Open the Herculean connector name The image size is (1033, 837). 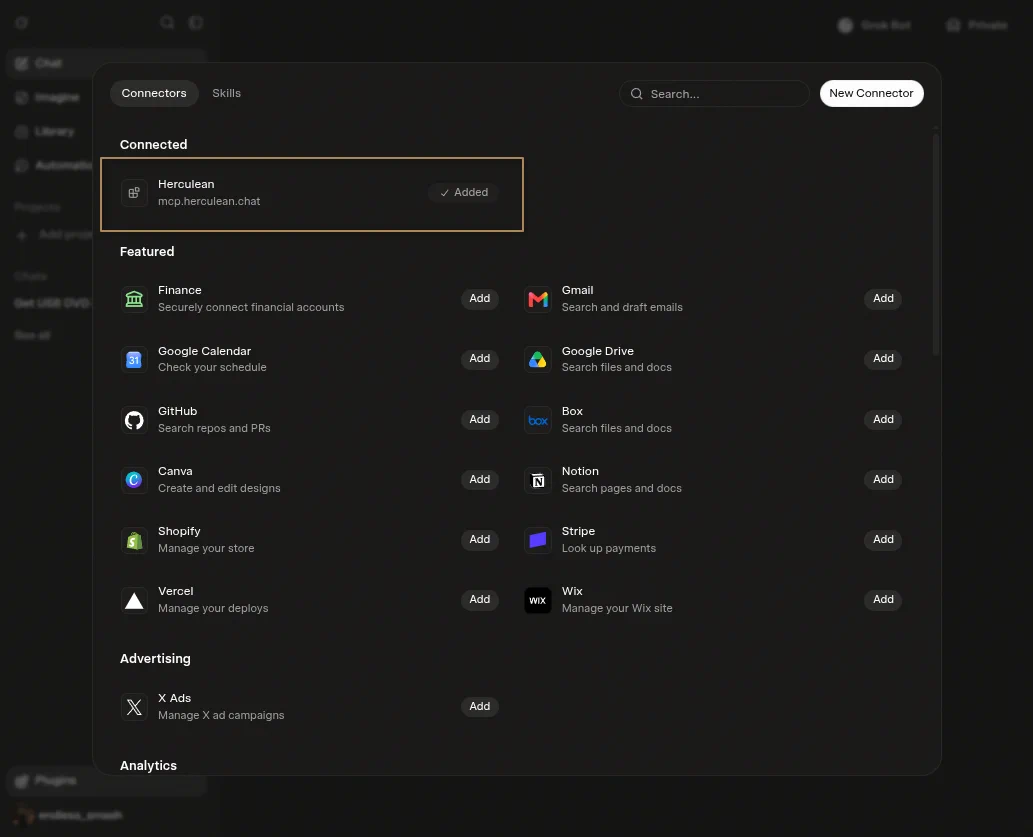(186, 184)
